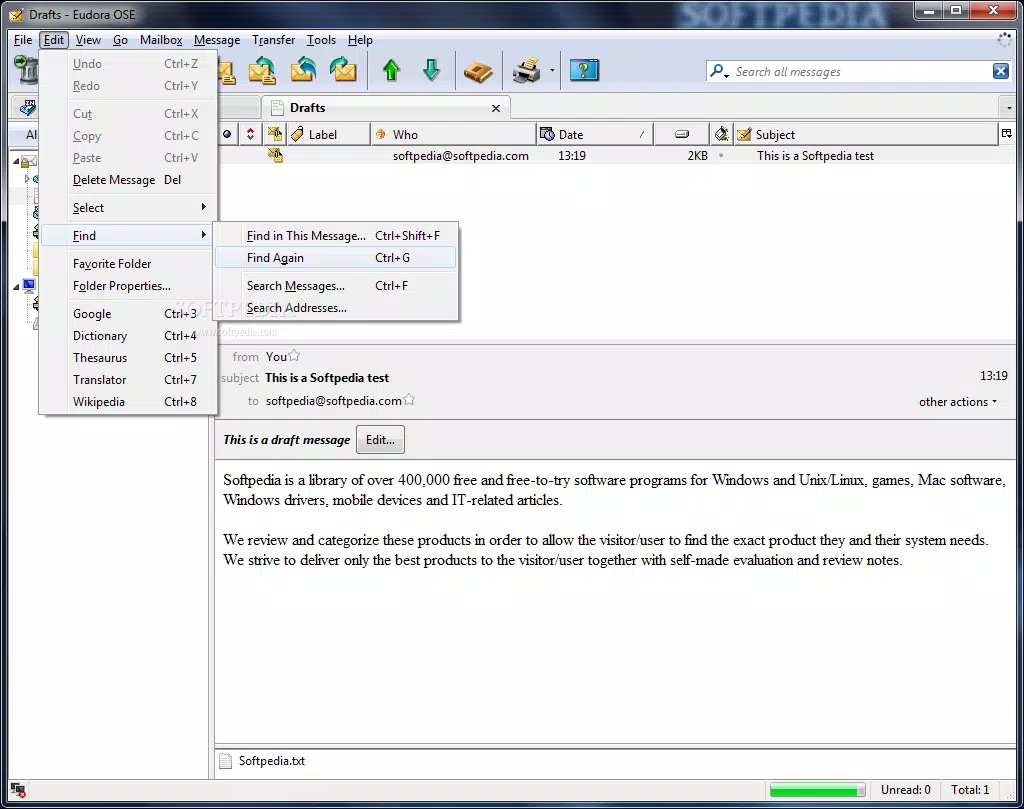The image size is (1024, 809).
Task: Click the mail account icon in folder tree
Action: [x=29, y=161]
